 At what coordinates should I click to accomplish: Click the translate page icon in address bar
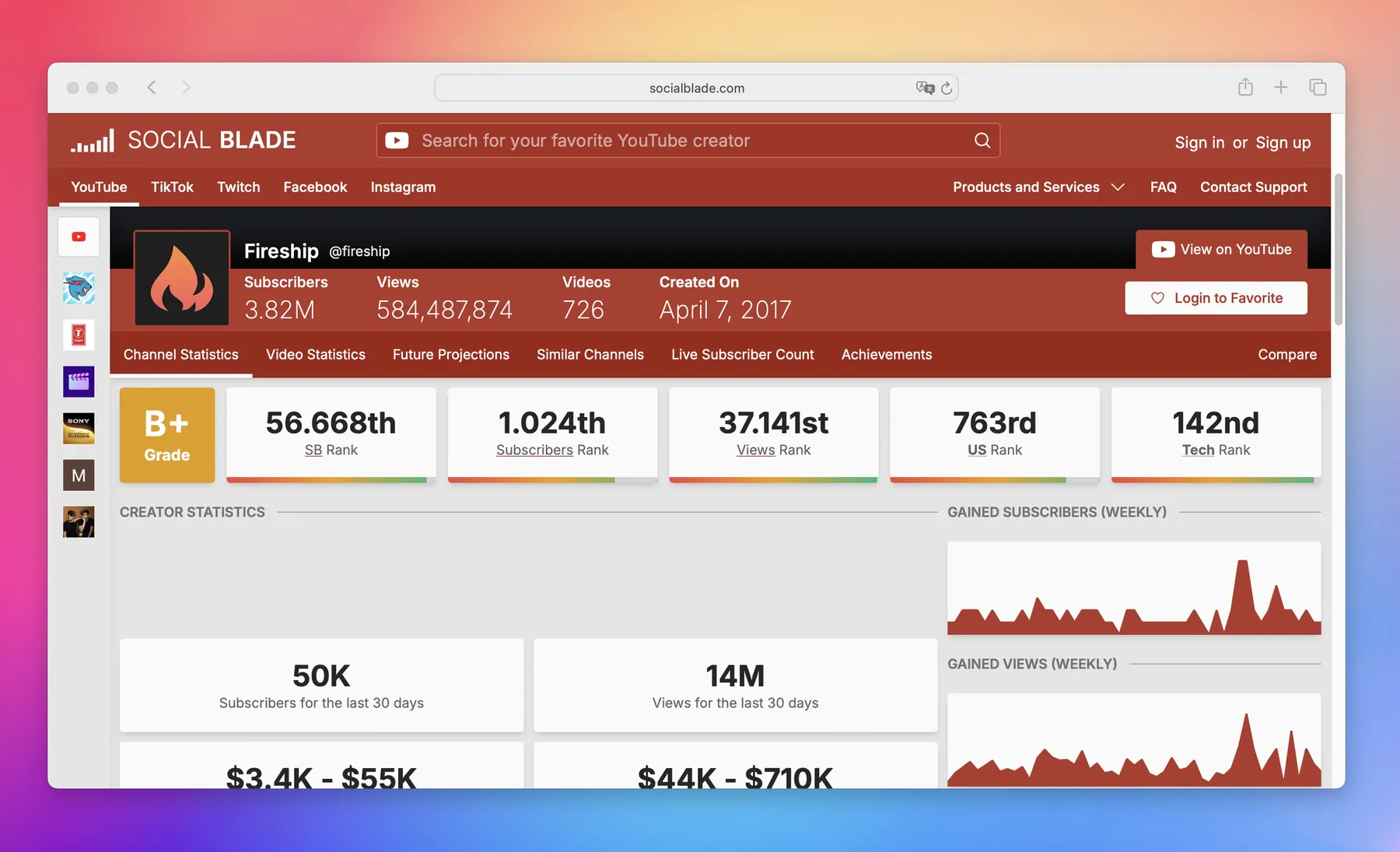click(x=925, y=88)
